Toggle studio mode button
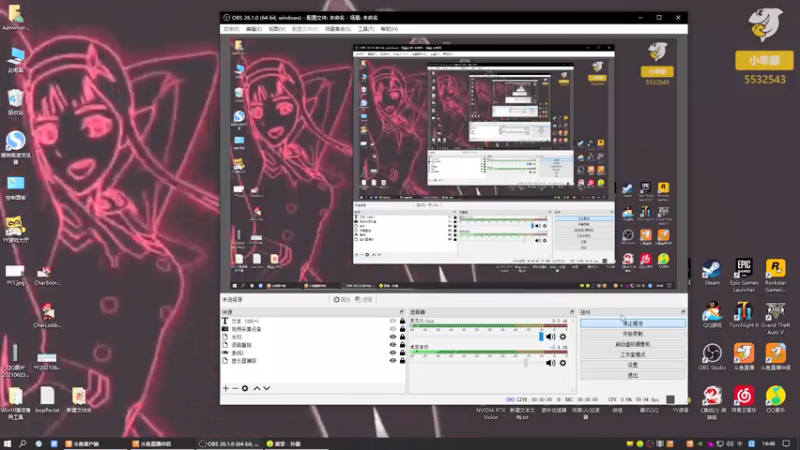 click(633, 355)
